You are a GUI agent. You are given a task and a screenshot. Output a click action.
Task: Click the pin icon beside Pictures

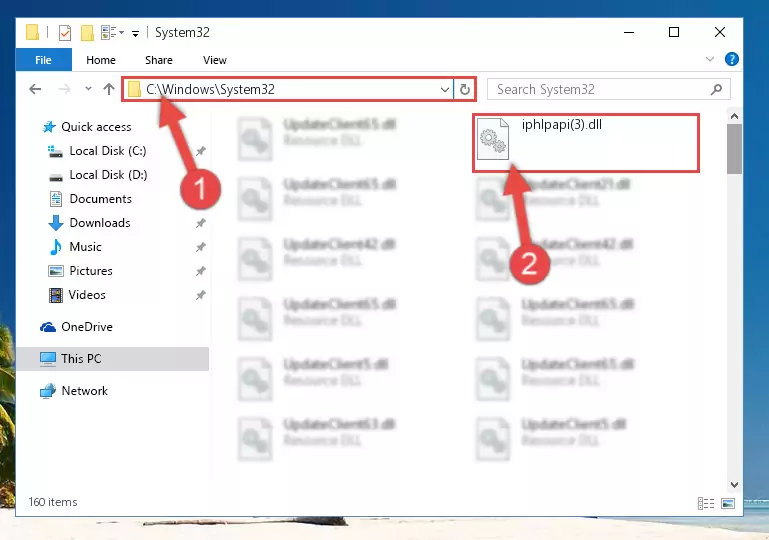[x=201, y=271]
